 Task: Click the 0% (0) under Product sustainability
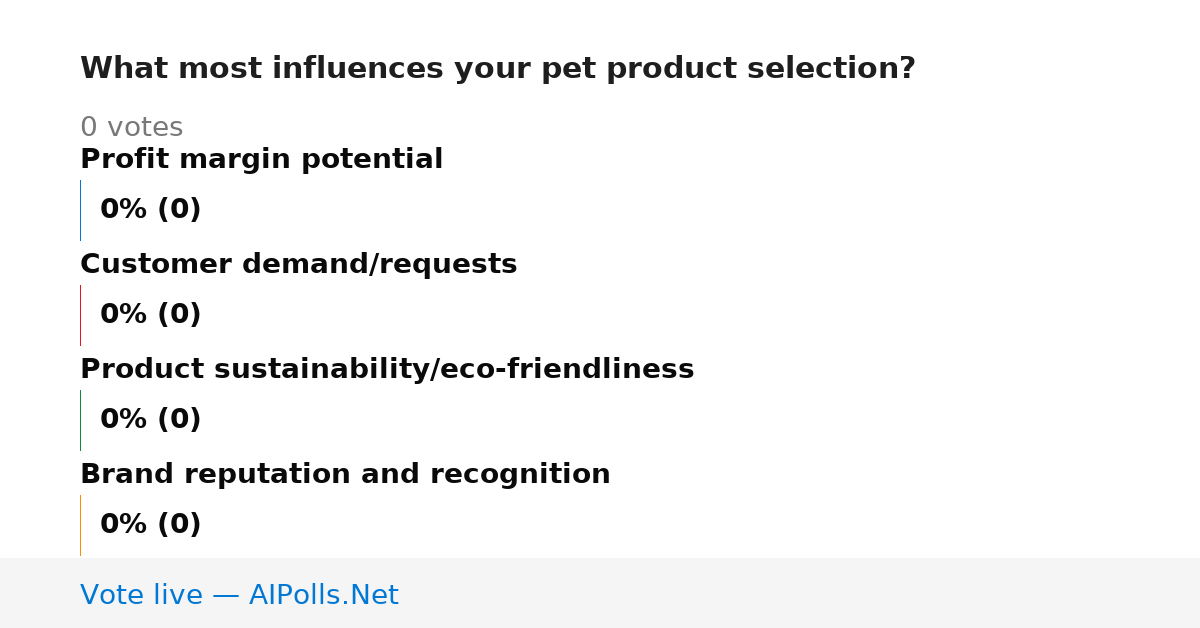pos(151,420)
